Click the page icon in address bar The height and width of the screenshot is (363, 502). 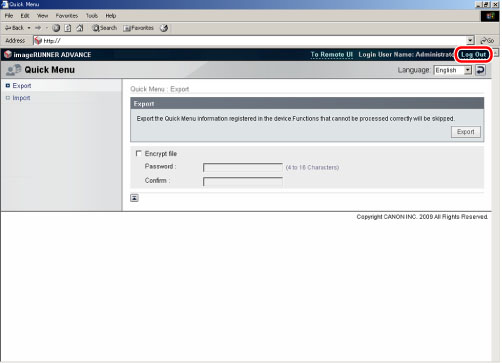38,40
